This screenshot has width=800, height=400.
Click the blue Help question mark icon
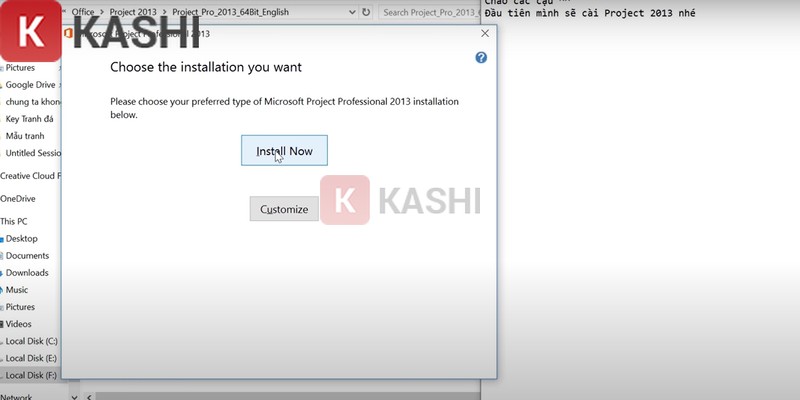pyautogui.click(x=481, y=58)
